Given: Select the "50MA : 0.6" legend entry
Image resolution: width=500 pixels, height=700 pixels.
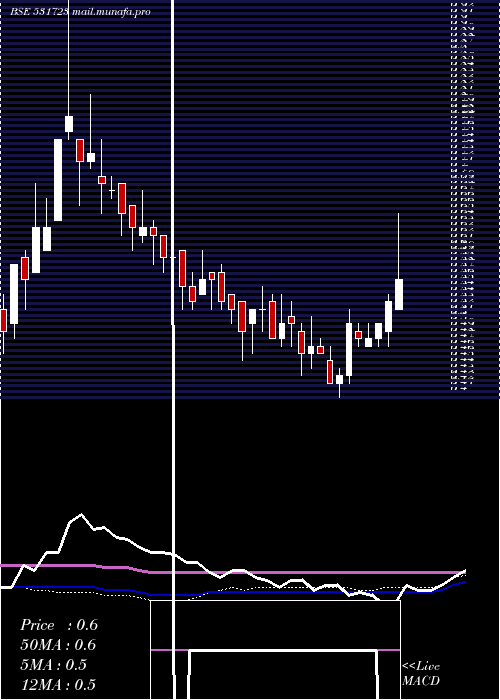Looking at the screenshot, I should [58, 645].
